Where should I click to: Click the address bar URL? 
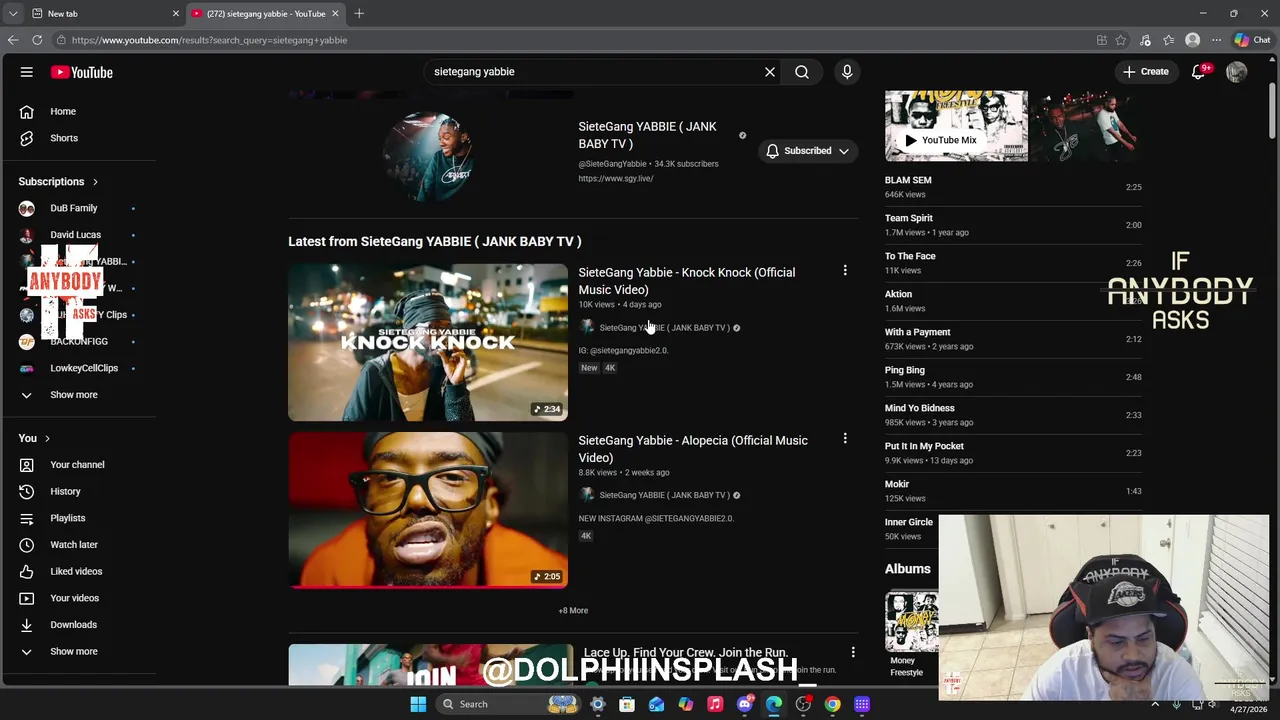(x=209, y=40)
